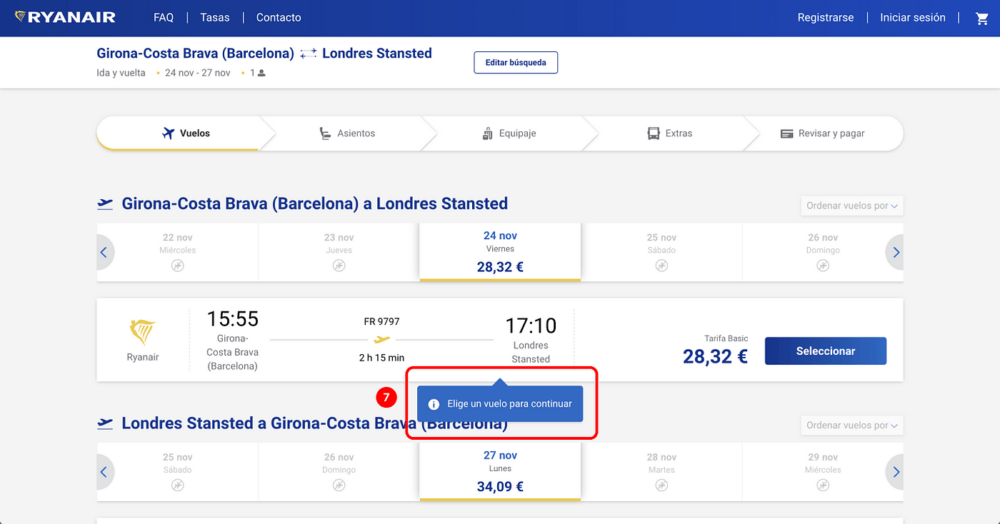1000x524 pixels.
Task: Click the 28,32 € Tarifa Basic price
Action: coord(715,356)
